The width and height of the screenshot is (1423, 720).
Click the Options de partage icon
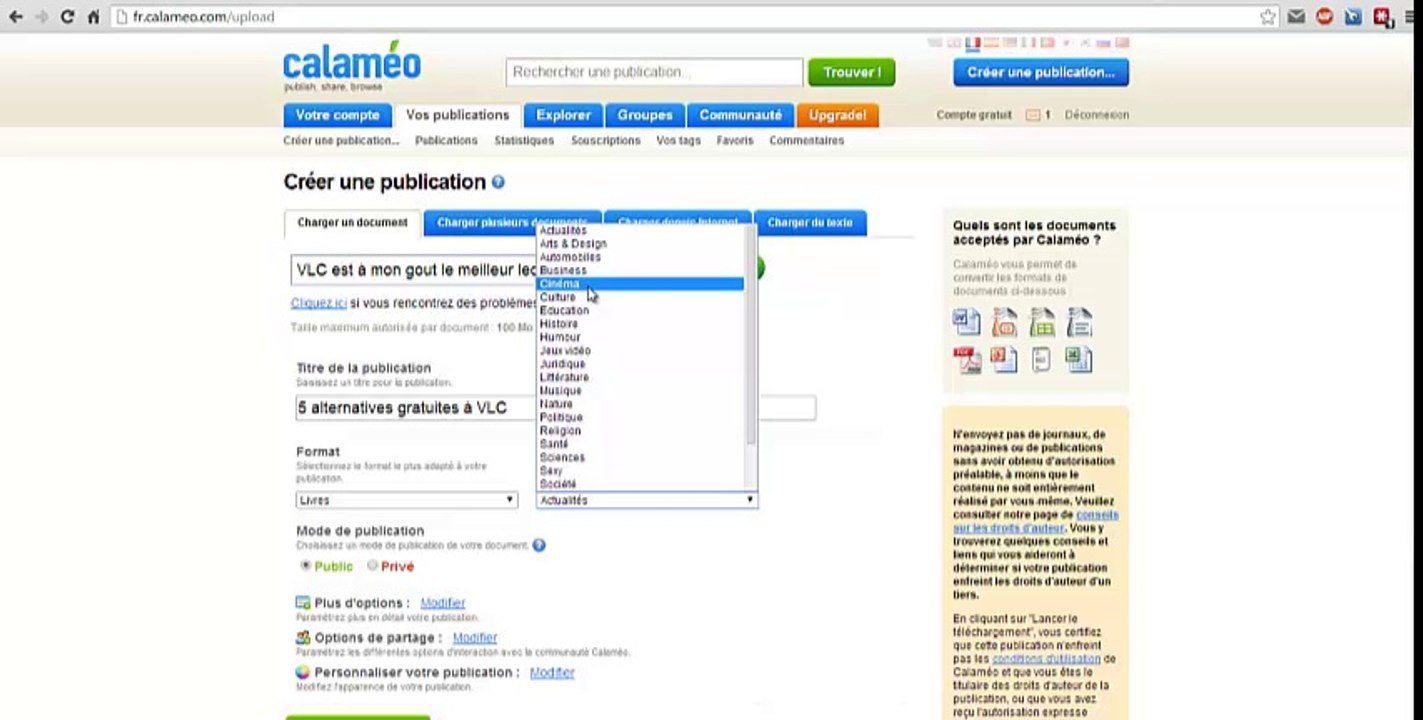pos(303,637)
